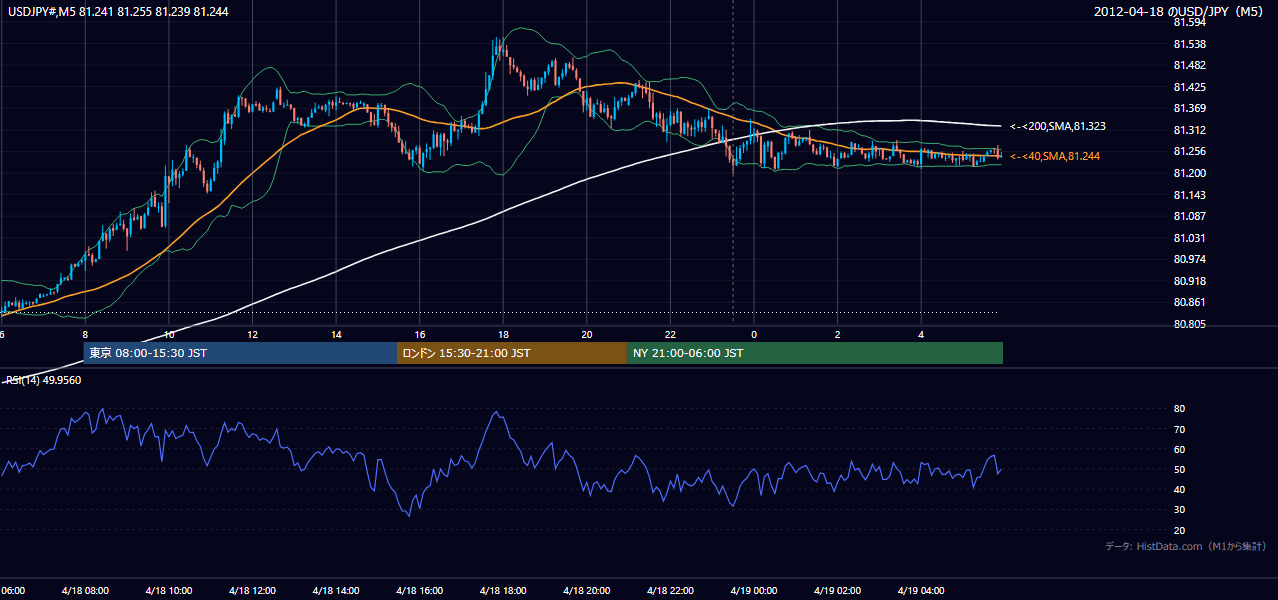Click the HistData.com data source credit
Viewport: 1278px width, 600px height.
[1186, 546]
